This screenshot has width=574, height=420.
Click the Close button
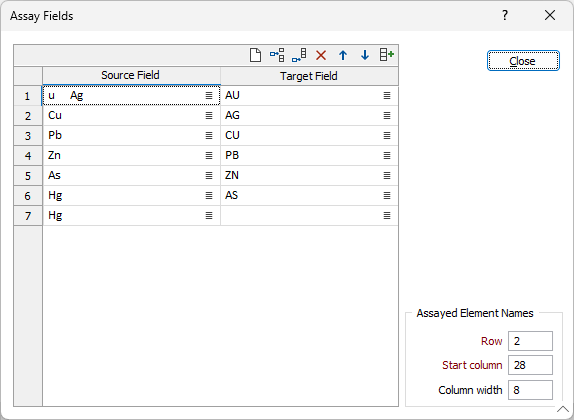coord(523,61)
